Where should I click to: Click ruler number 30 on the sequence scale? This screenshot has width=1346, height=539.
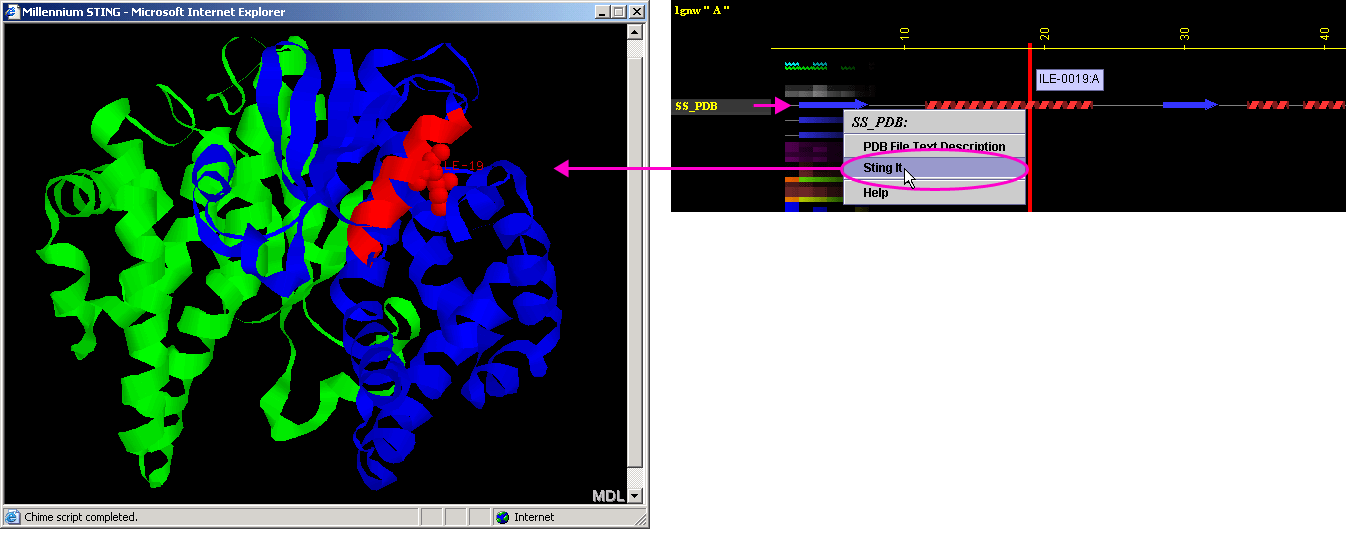click(x=1184, y=33)
